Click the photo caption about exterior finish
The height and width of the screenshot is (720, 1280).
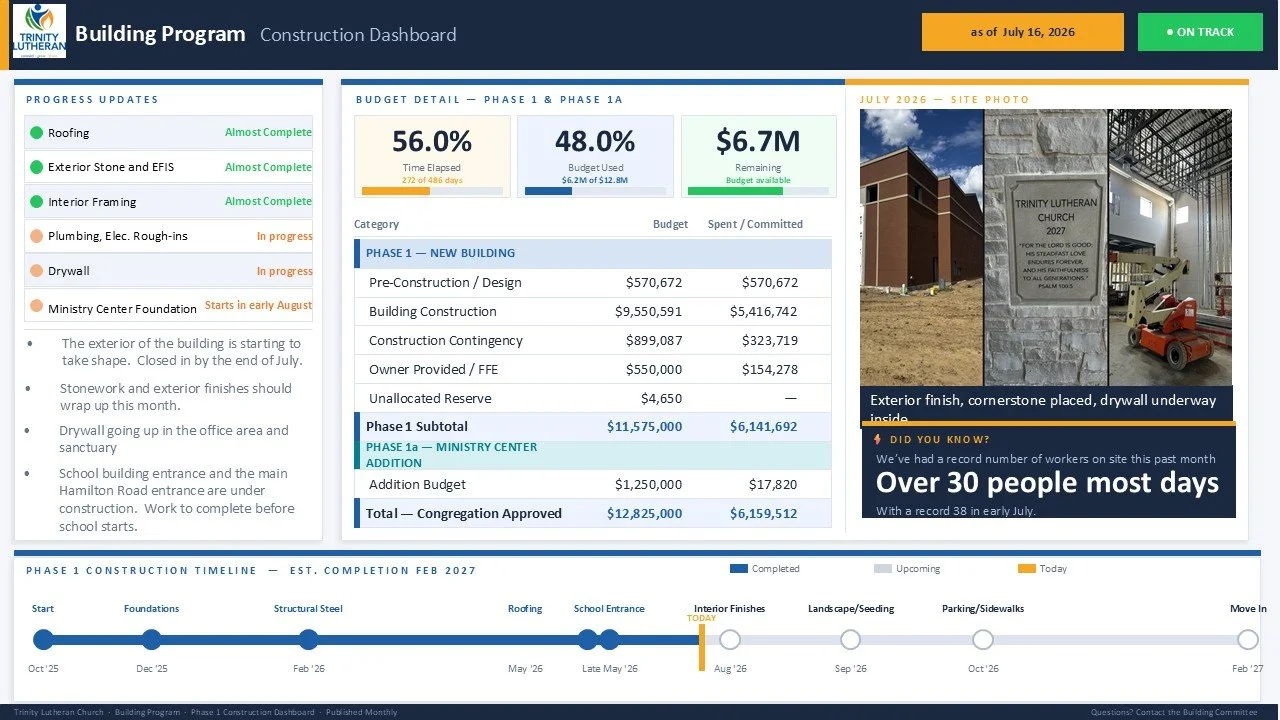point(1046,406)
